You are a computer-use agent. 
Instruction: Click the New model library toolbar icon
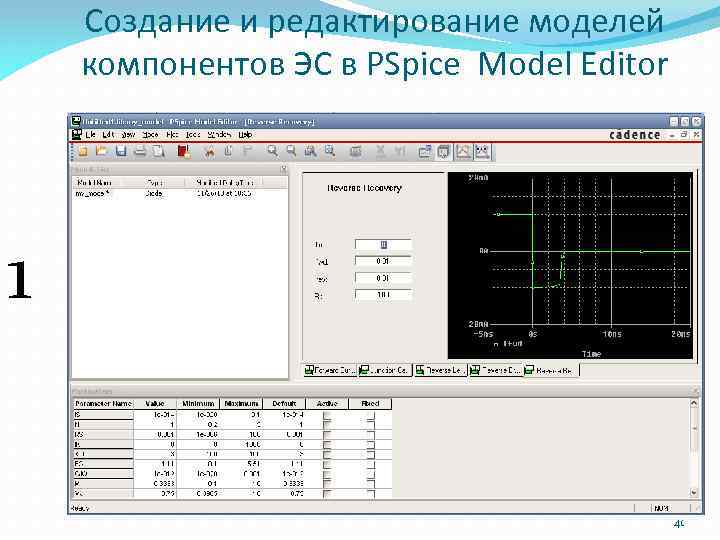(83, 151)
